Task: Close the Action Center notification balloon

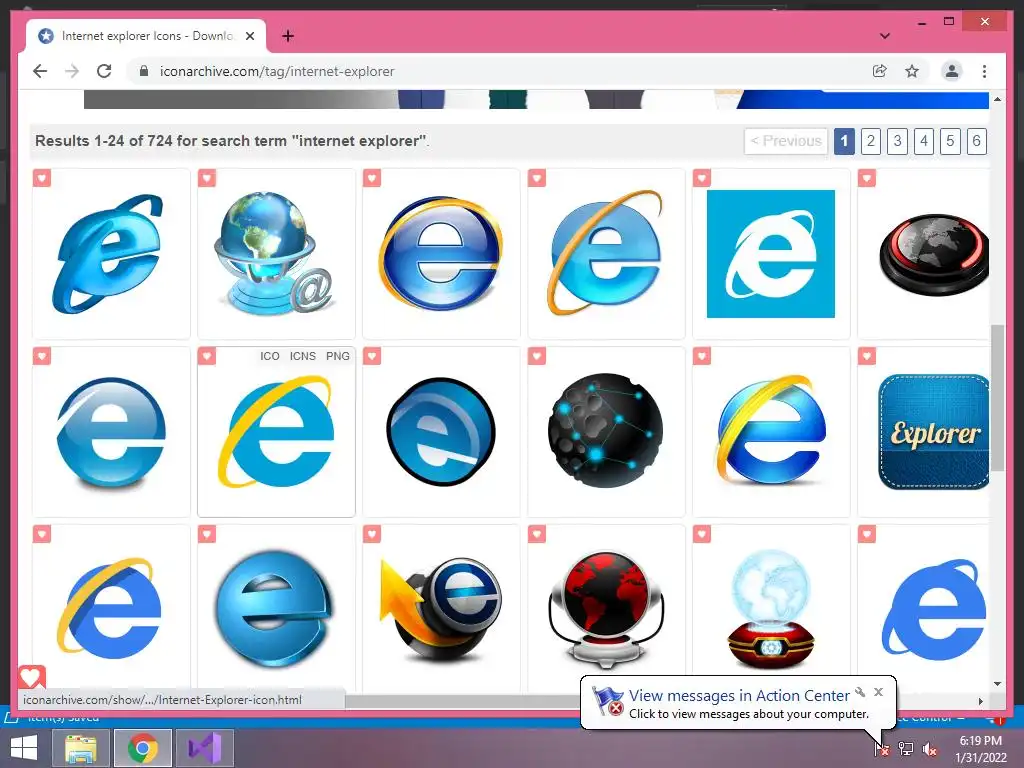Action: [x=878, y=692]
